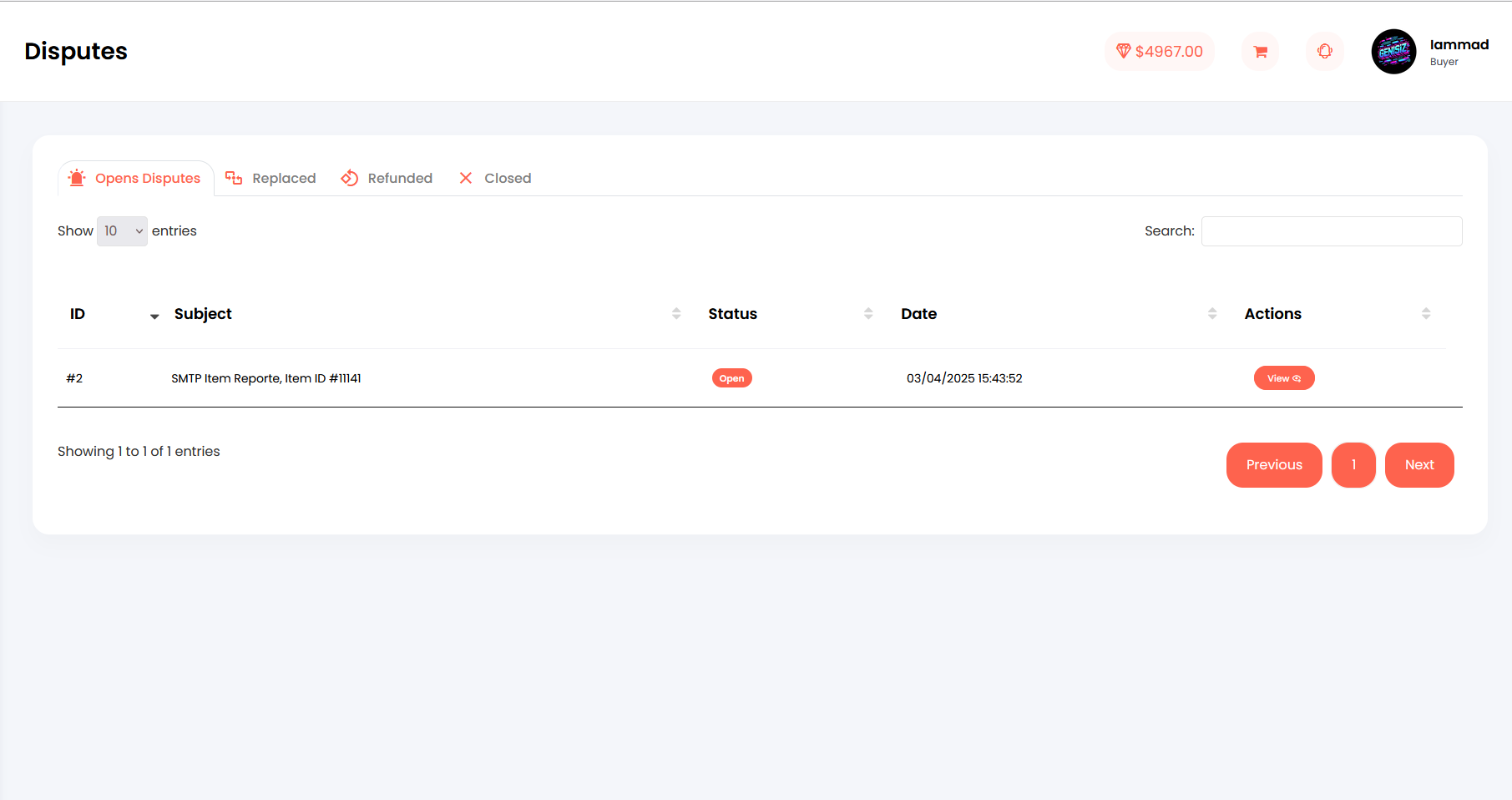The width and height of the screenshot is (1512, 800).
Task: Go to Next page
Action: (1418, 465)
